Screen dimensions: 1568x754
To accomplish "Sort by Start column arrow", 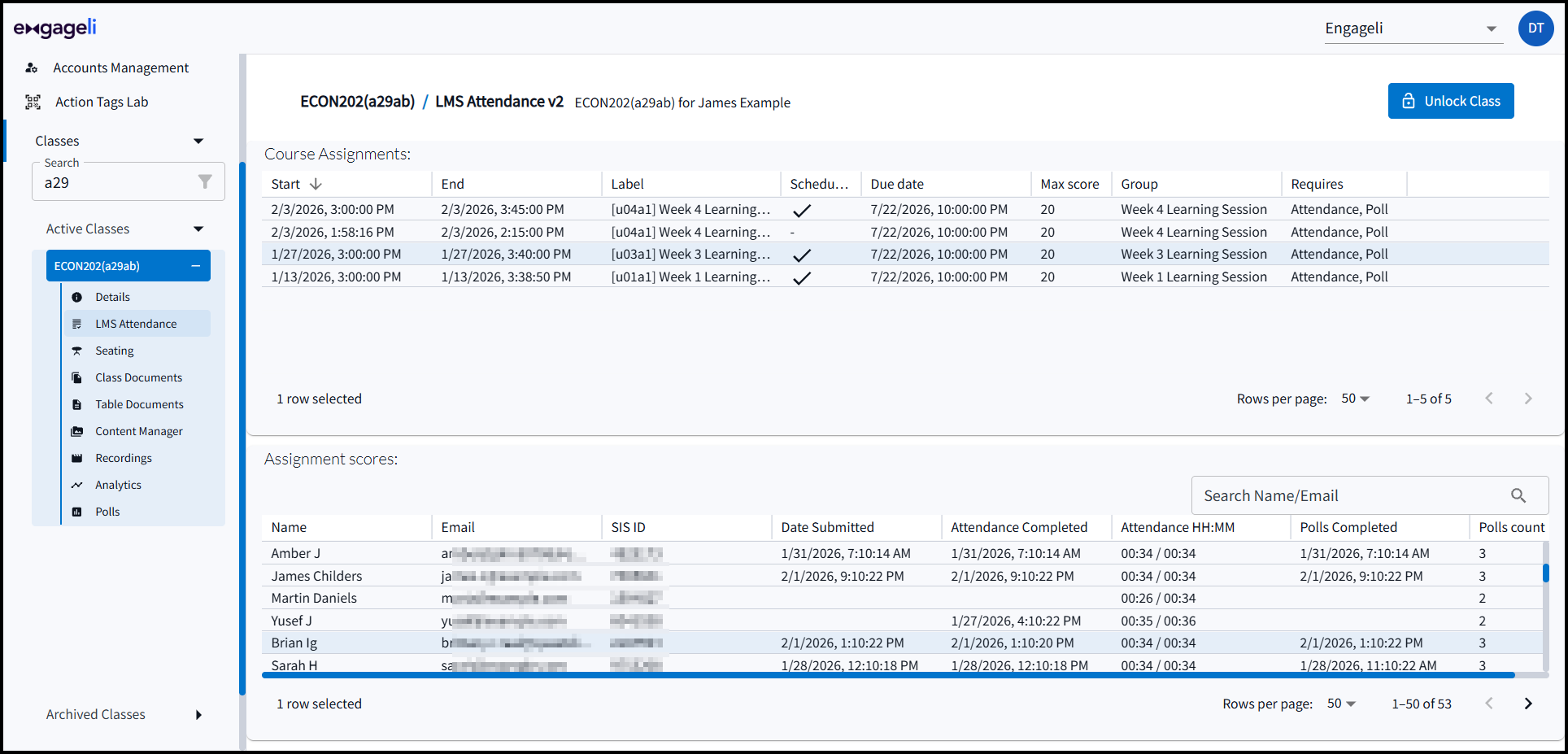I will point(316,185).
